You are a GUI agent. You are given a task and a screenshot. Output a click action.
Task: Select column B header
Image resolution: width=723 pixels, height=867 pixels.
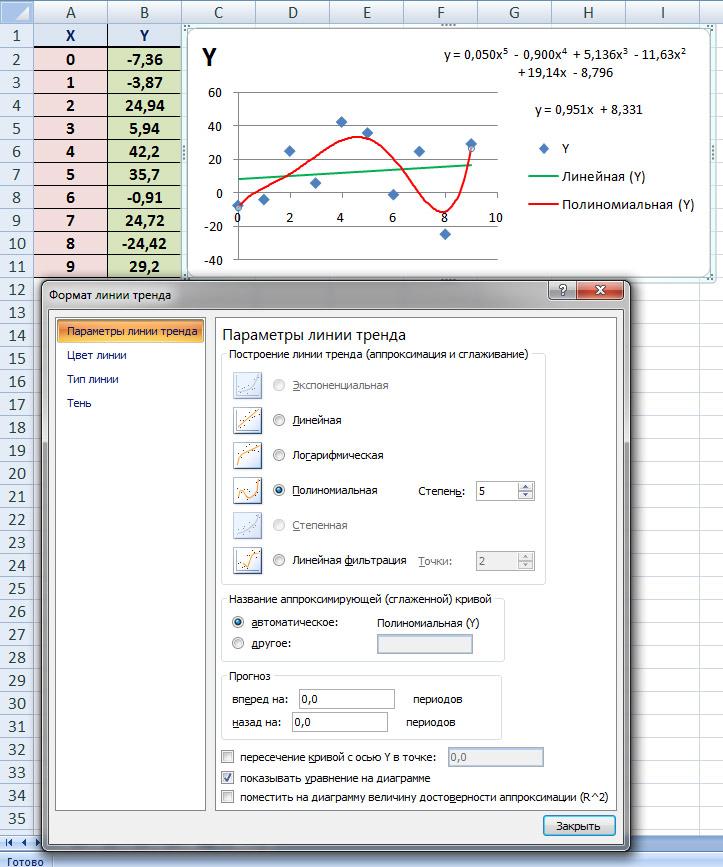coord(144,12)
